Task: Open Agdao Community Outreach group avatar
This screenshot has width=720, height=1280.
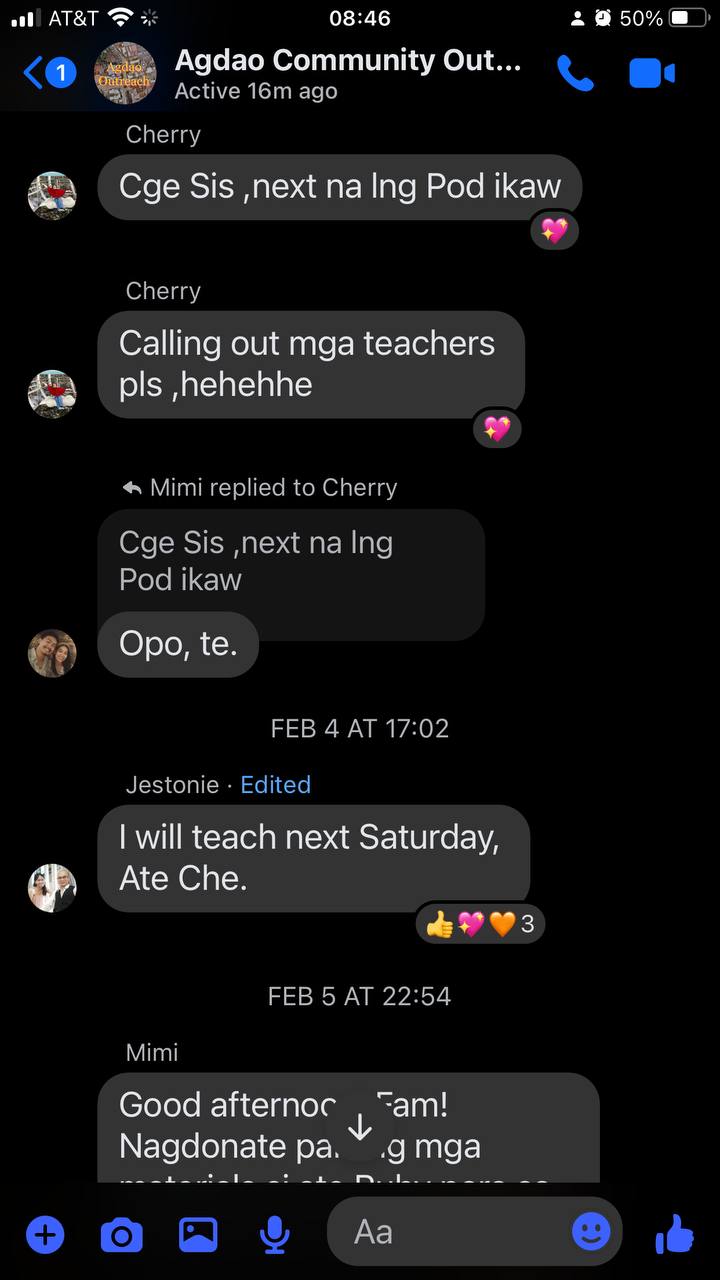Action: point(125,73)
